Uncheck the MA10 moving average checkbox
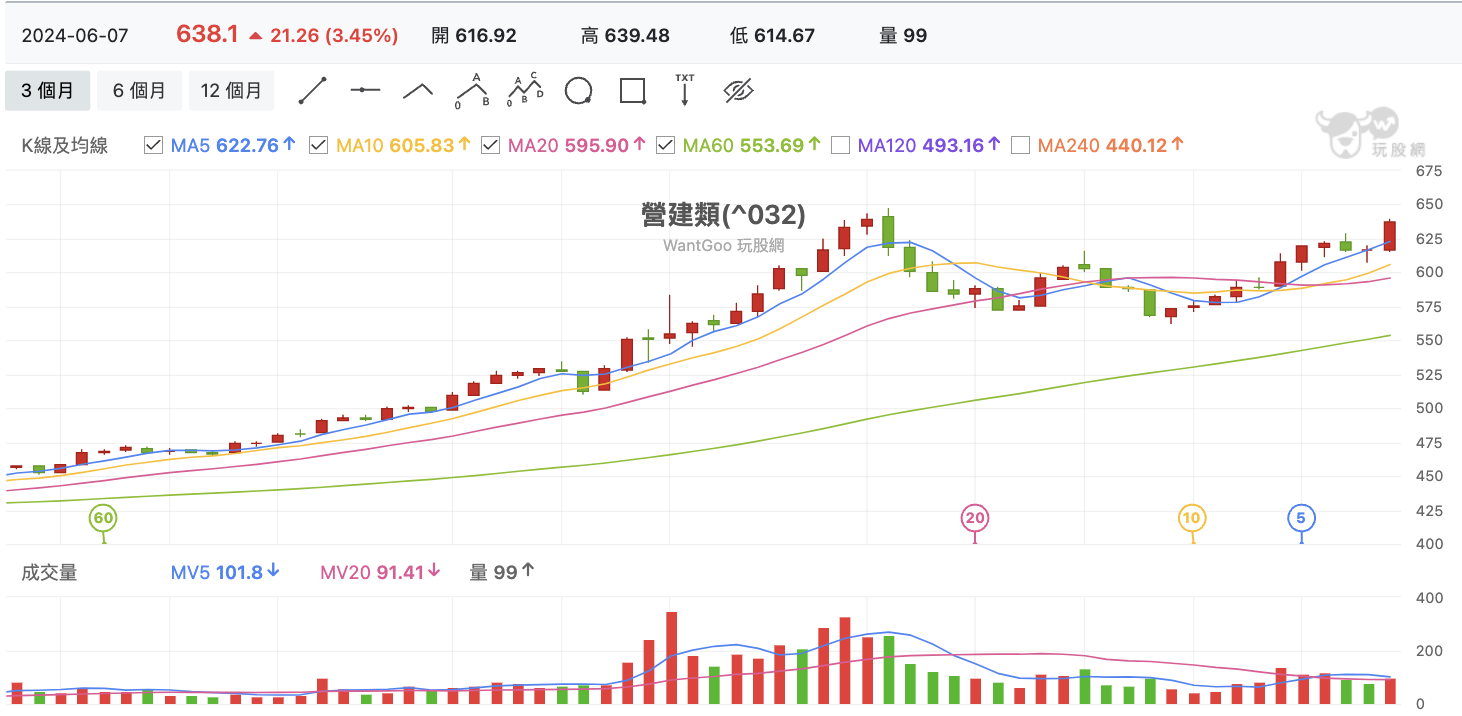 click(x=318, y=145)
